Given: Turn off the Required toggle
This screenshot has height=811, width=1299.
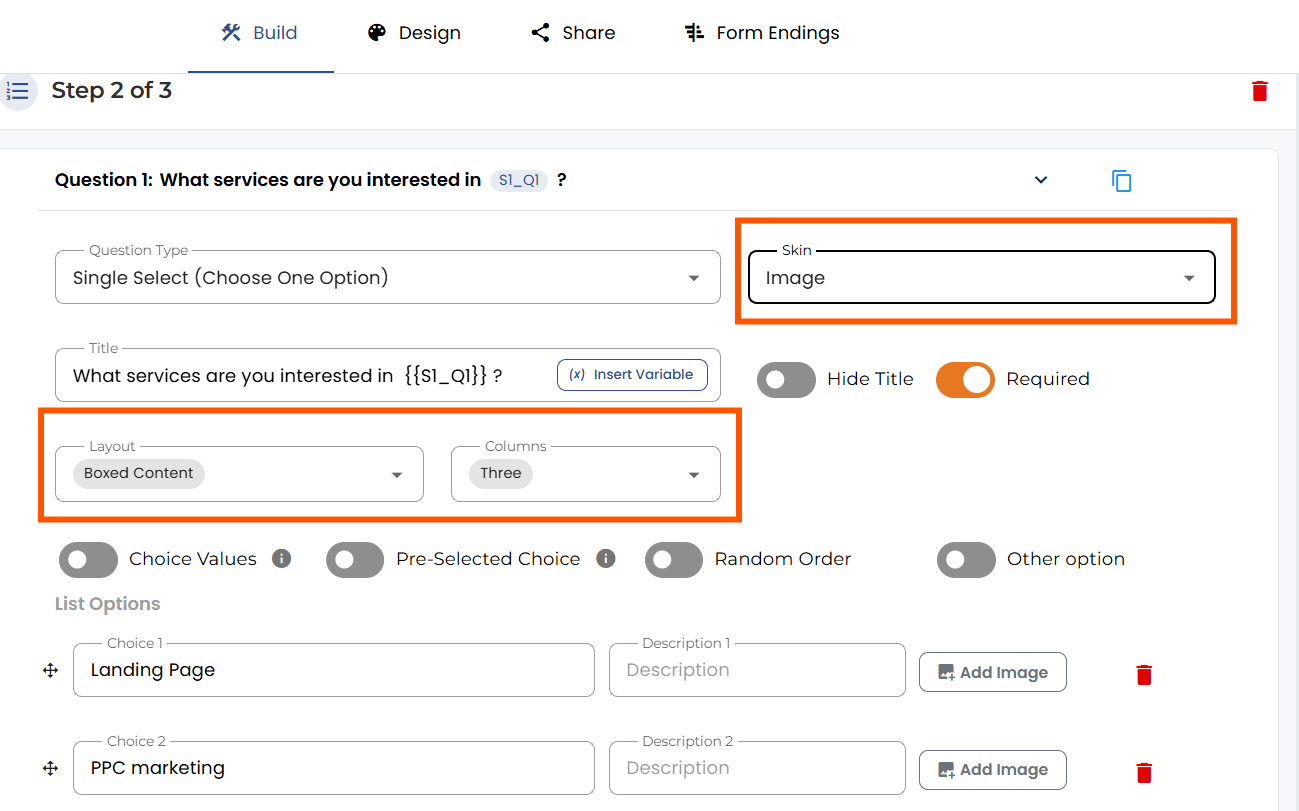Looking at the screenshot, I should point(965,379).
